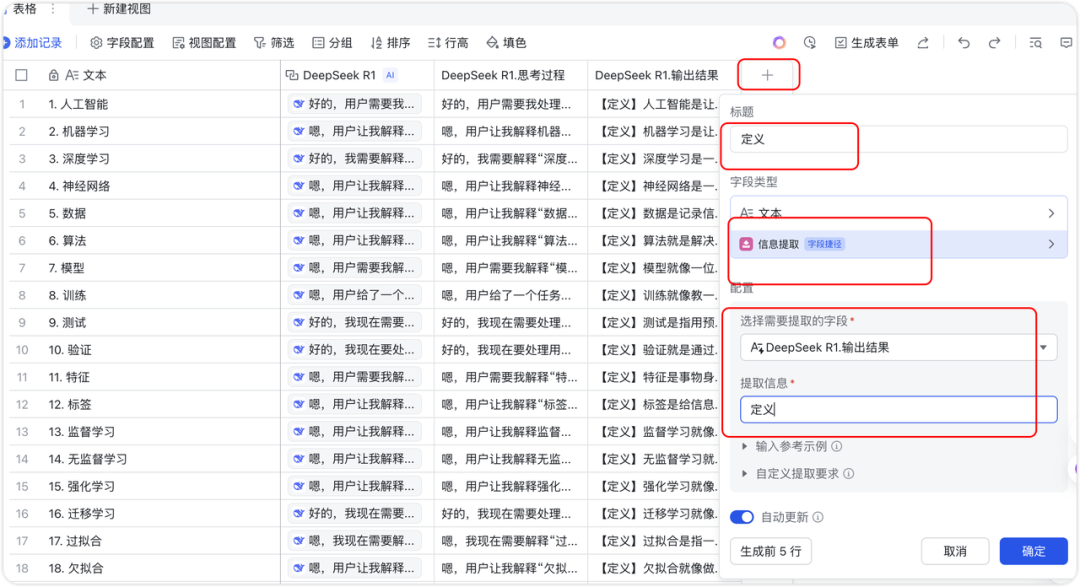The image size is (1080, 587).
Task: Select the cell '14. 无监督学习'
Action: (x=158, y=460)
